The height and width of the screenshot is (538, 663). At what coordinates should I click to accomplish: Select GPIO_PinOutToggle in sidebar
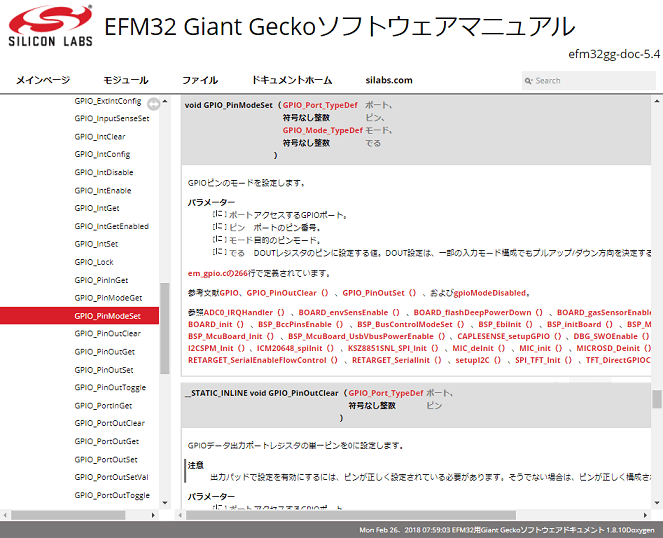coord(110,387)
